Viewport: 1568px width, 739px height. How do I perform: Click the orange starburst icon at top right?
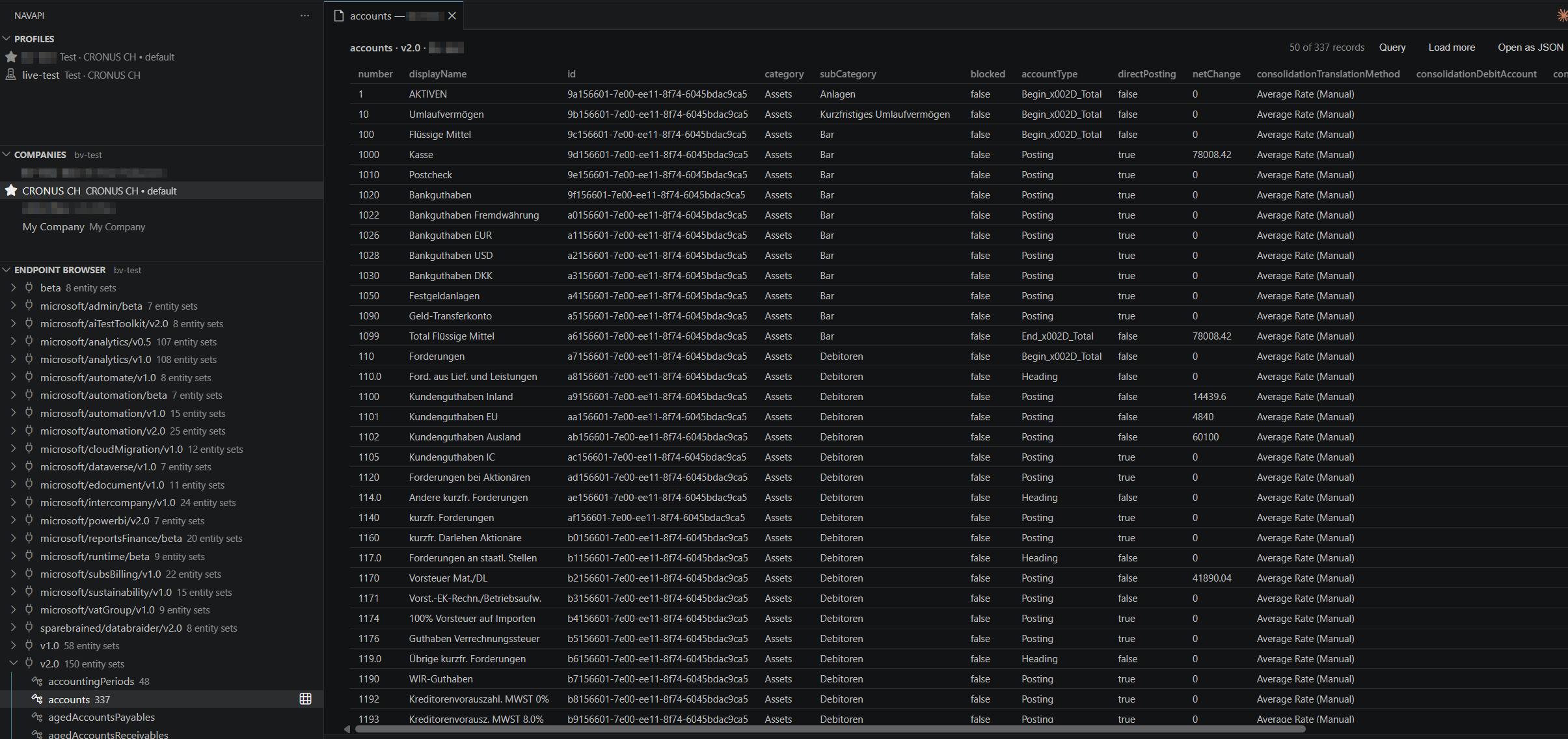point(1561,16)
